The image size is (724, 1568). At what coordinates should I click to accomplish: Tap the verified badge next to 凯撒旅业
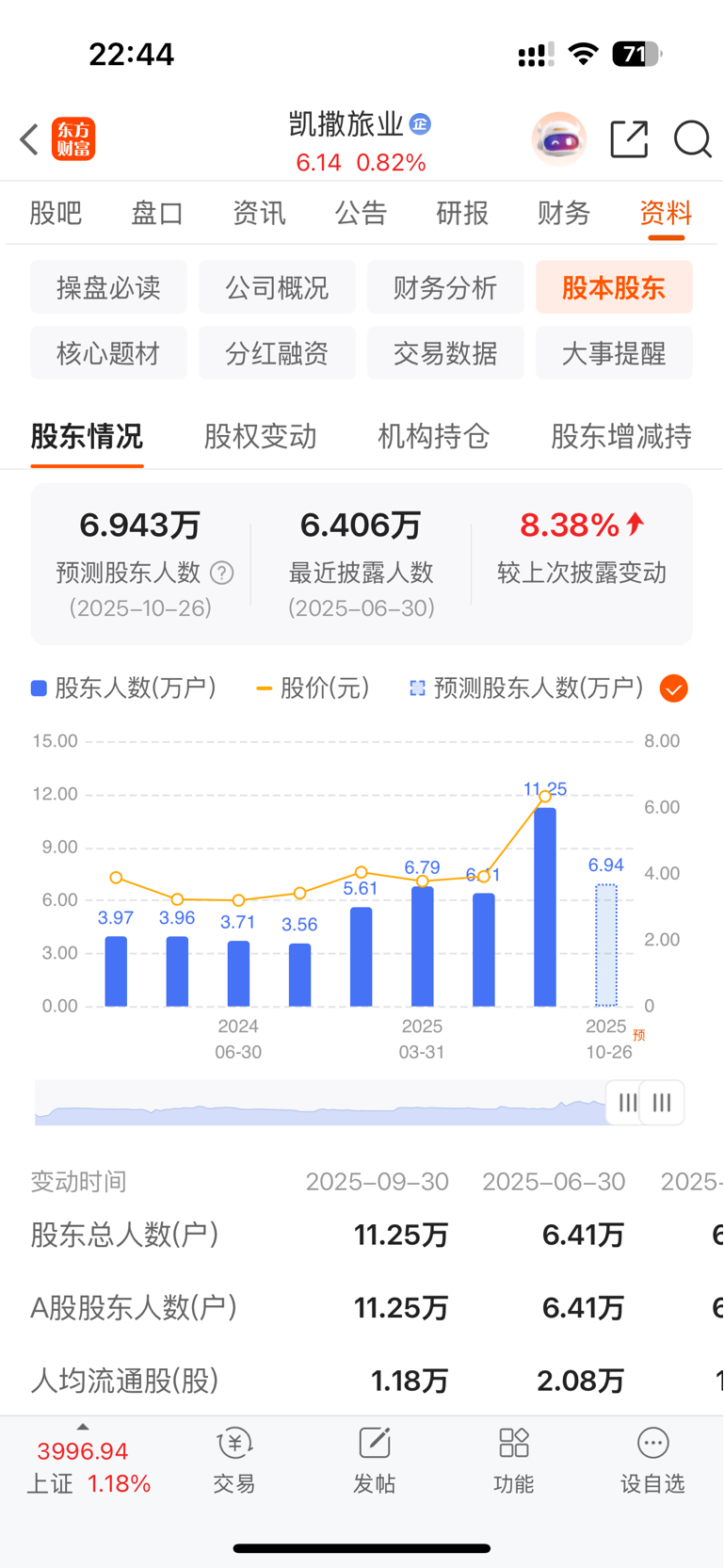coord(421,124)
